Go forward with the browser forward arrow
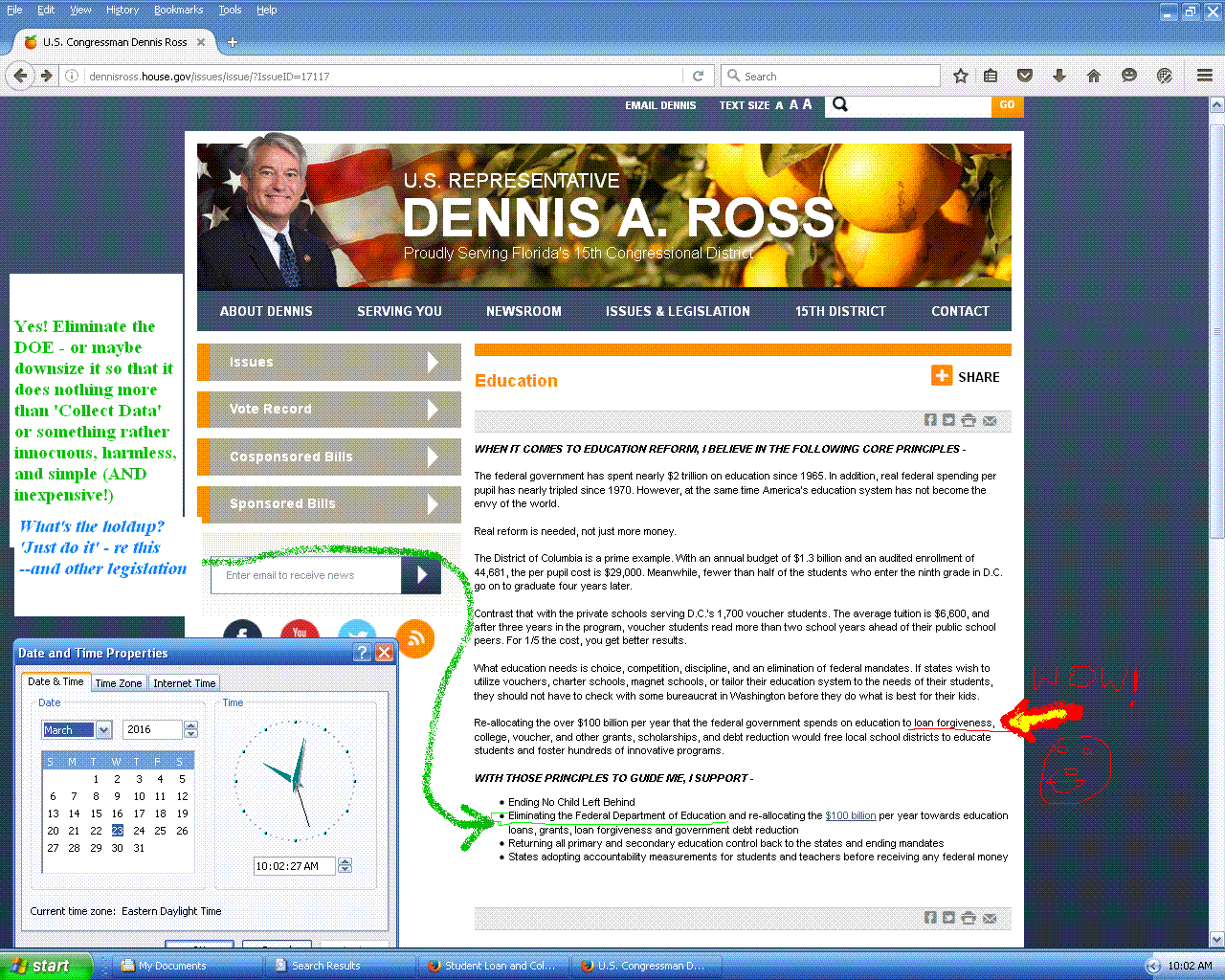The image size is (1225, 980). pyautogui.click(x=46, y=76)
